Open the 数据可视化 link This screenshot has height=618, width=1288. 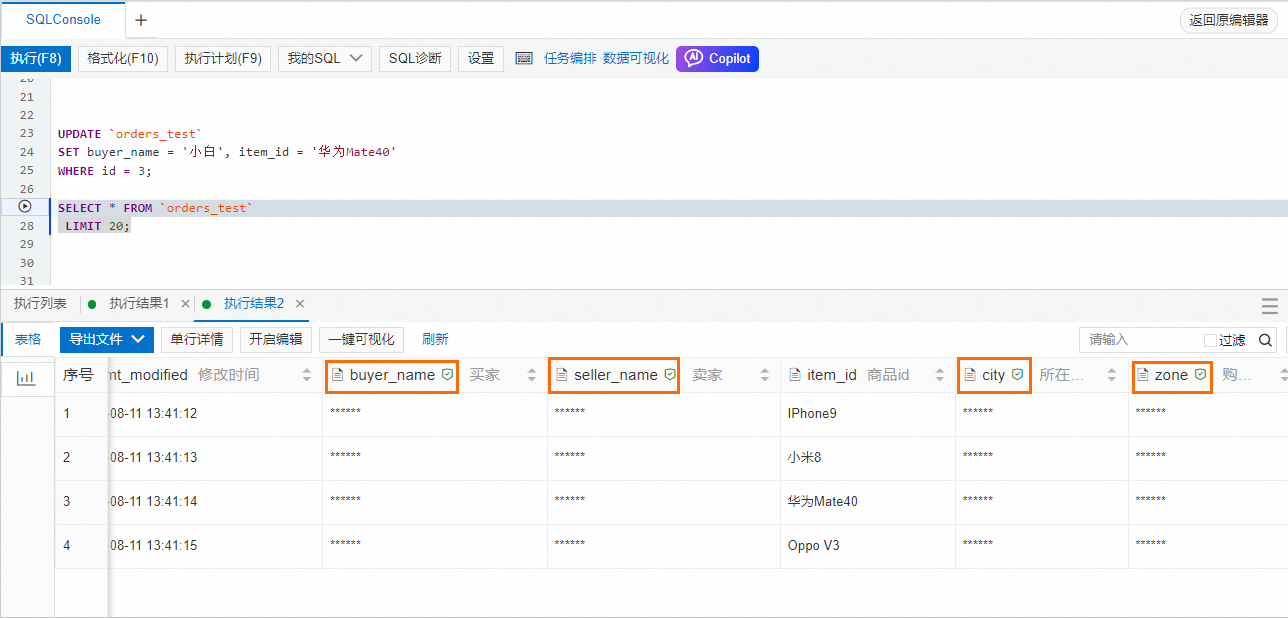click(636, 59)
